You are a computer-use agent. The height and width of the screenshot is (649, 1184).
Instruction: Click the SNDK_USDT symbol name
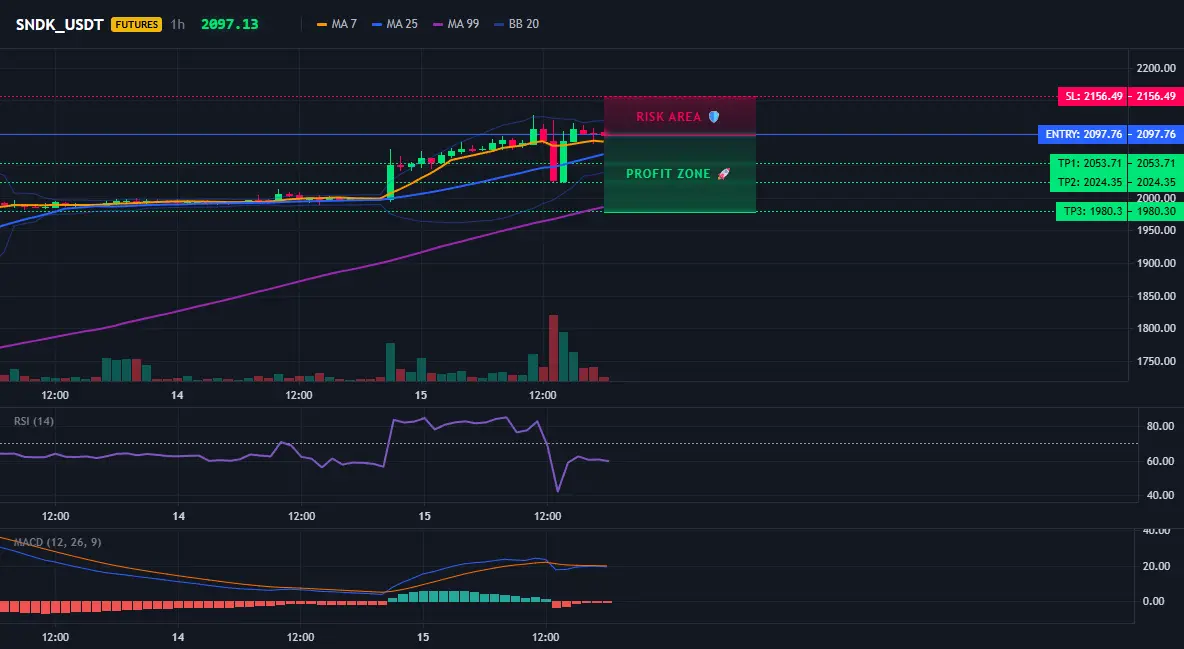[60, 24]
